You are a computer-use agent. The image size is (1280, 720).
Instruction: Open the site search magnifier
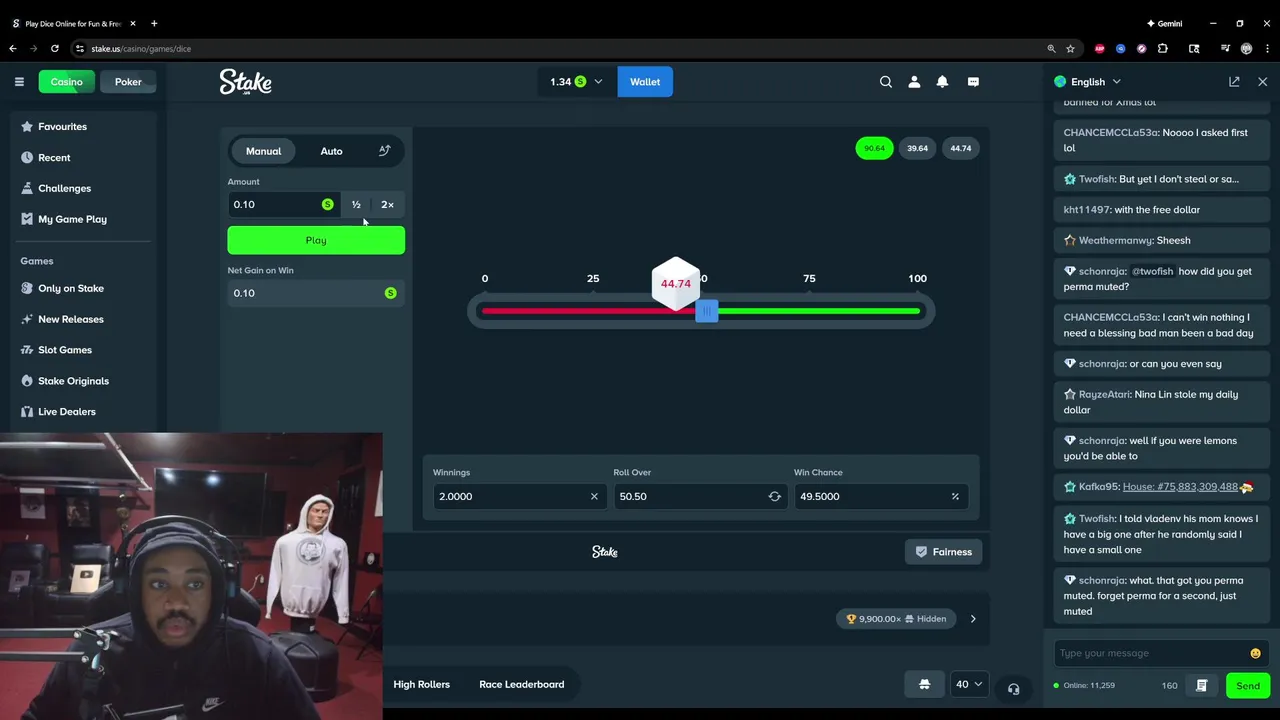pos(886,82)
